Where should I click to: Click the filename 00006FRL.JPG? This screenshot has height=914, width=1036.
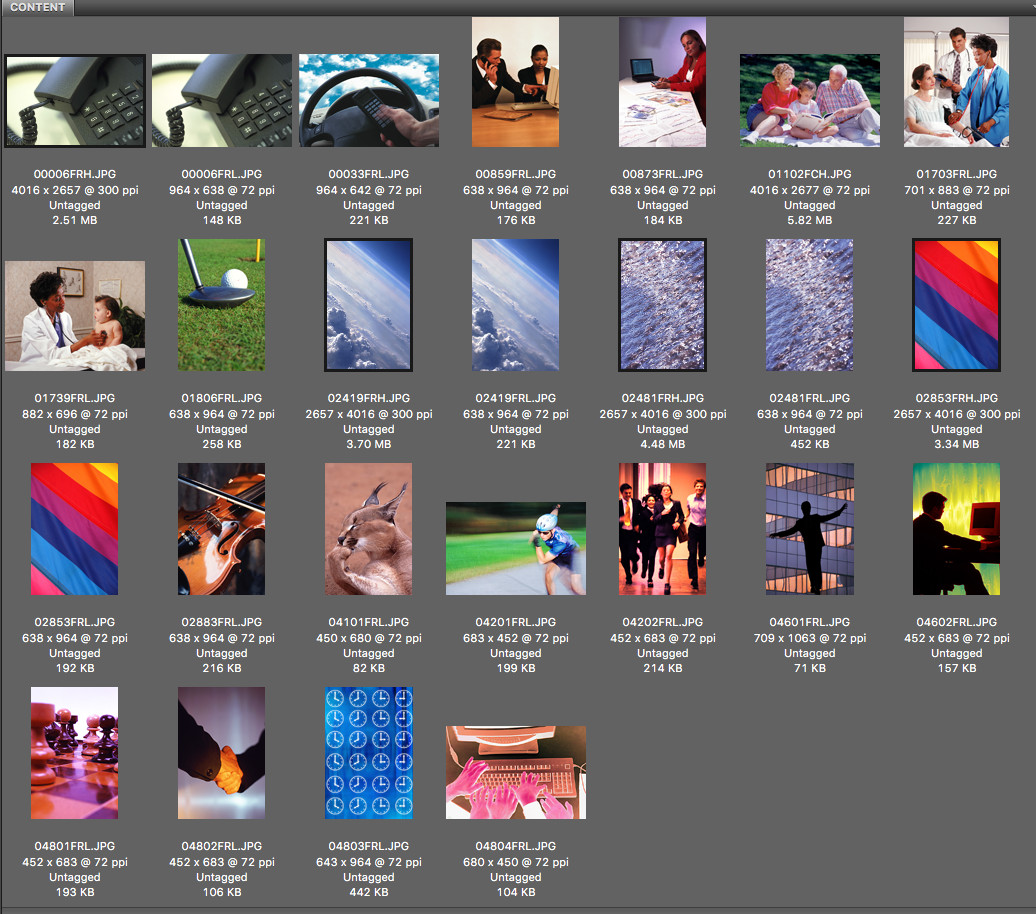[x=221, y=174]
